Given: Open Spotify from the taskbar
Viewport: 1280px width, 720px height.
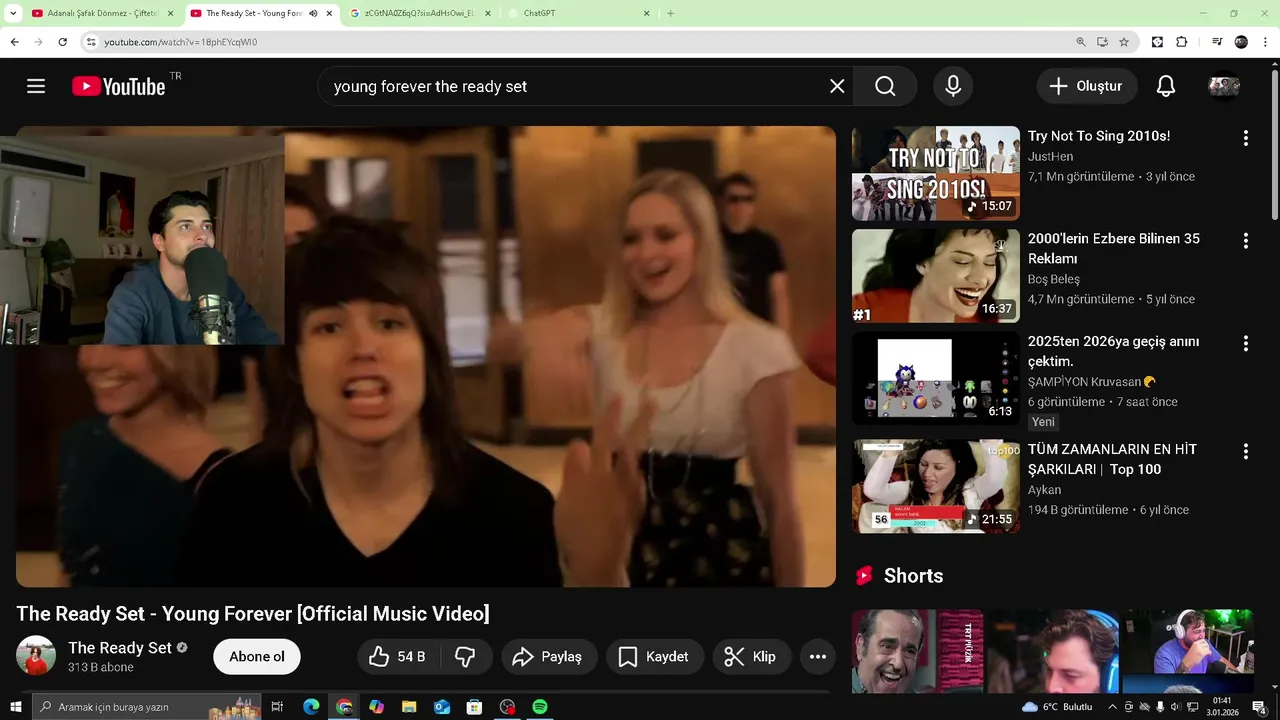Looking at the screenshot, I should pos(540,707).
